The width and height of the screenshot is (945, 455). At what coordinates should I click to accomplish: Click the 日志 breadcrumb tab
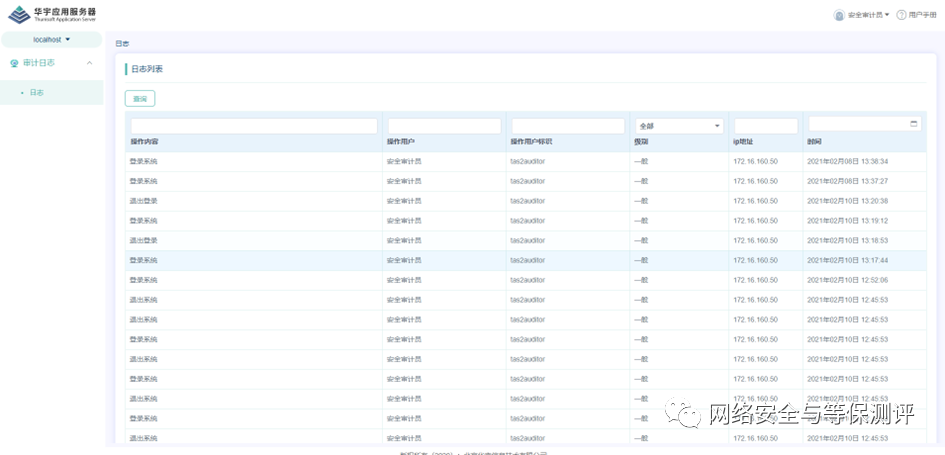click(122, 44)
